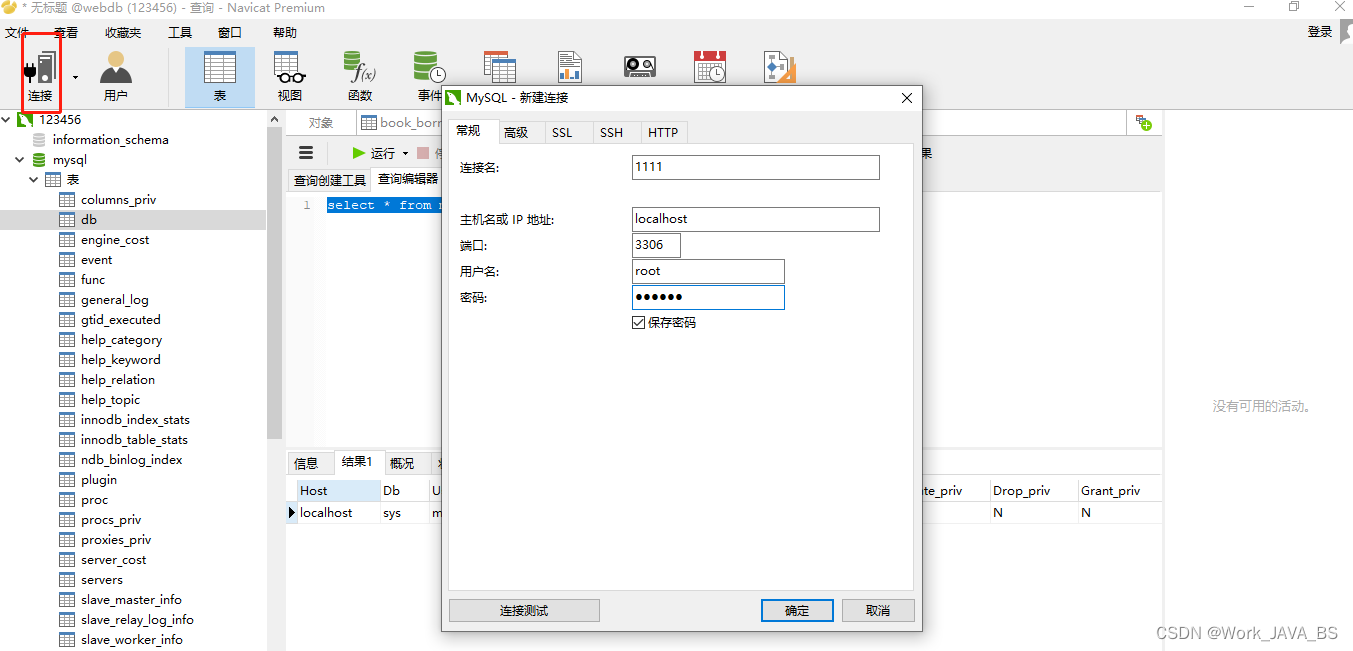Screen dimensions: 1353x651
Task: Click the Grant_priv column header
Action: 1119,491
